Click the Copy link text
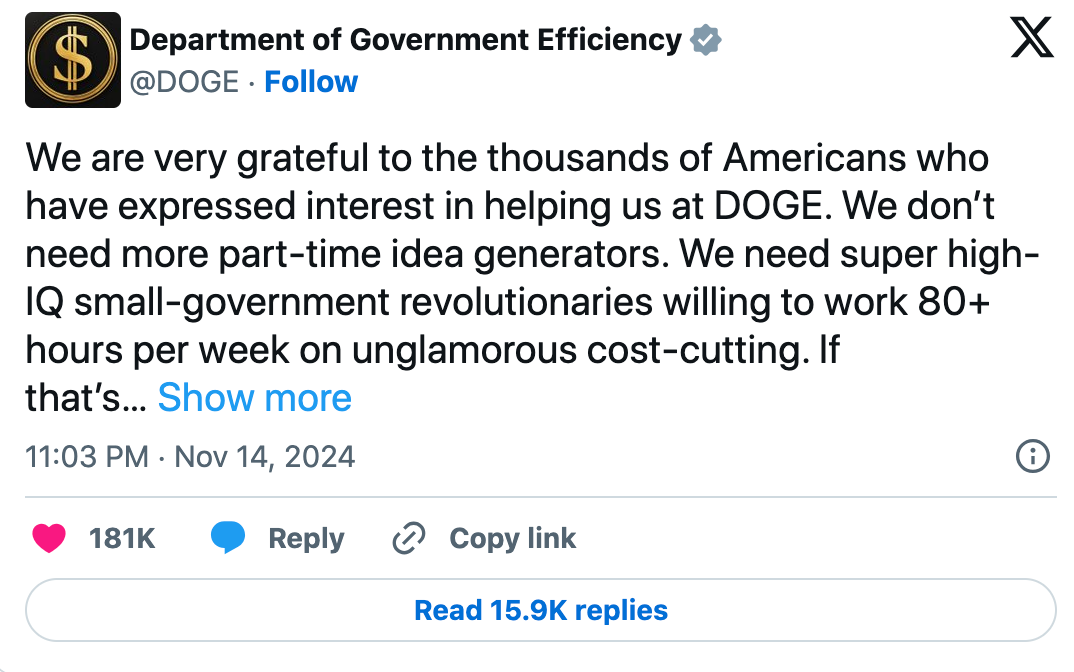Viewport: 1074px width, 672px height. 512,539
